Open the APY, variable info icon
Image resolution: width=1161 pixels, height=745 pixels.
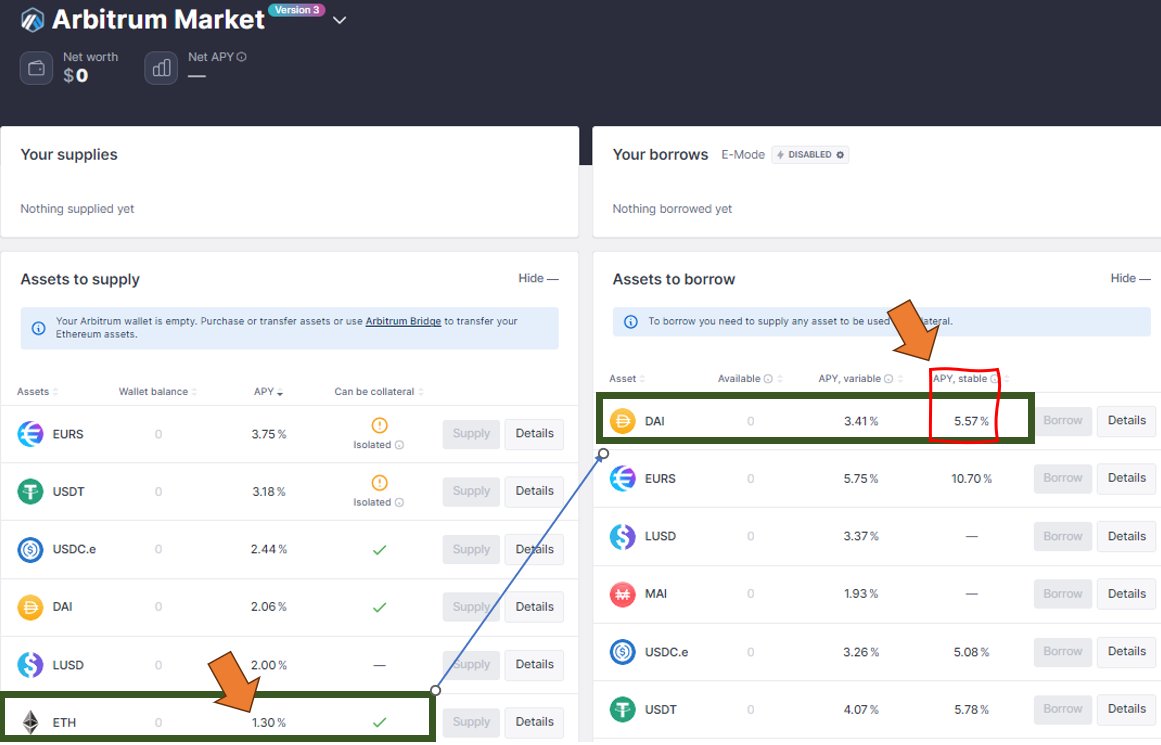click(x=889, y=378)
